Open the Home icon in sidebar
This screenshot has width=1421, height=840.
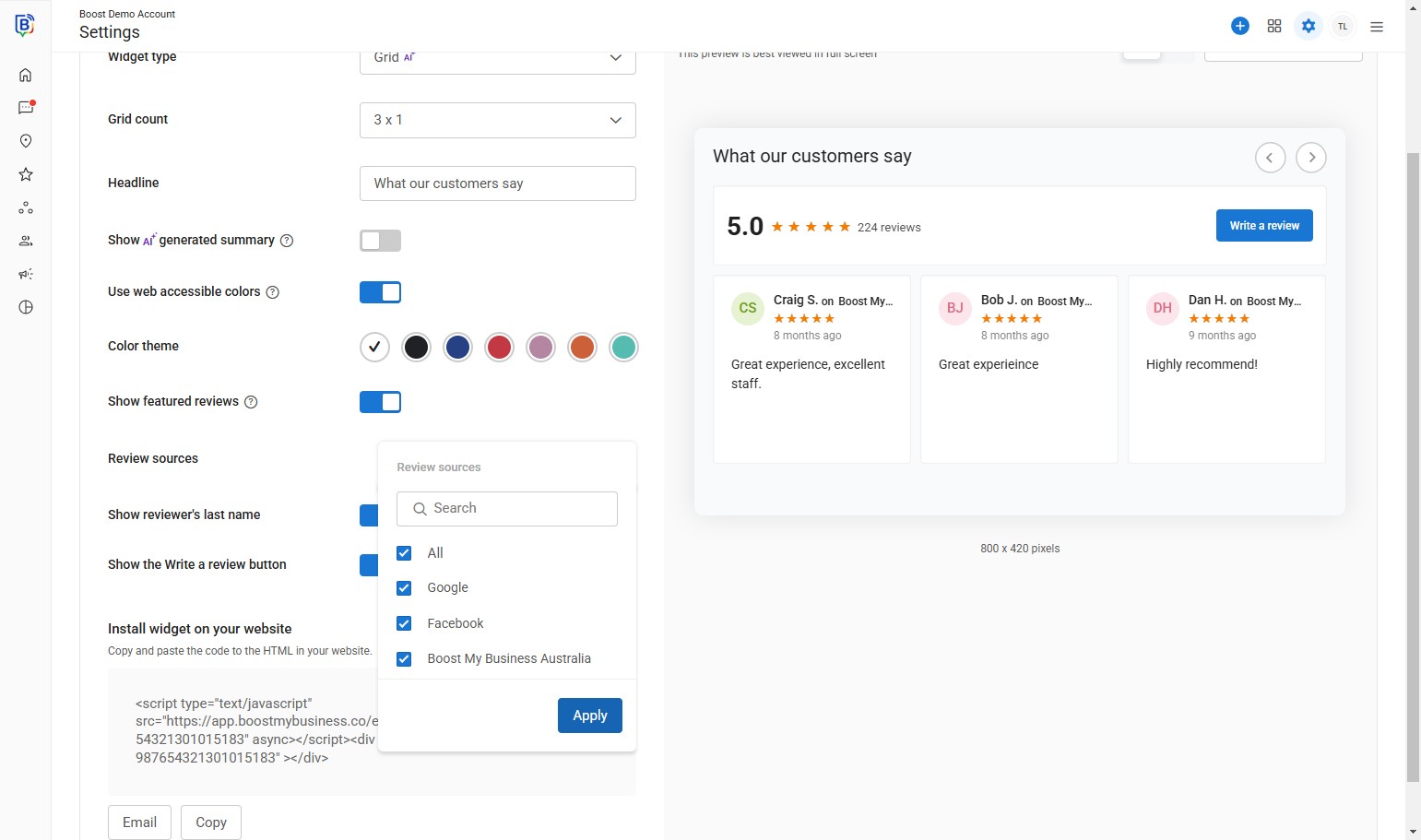(x=26, y=75)
